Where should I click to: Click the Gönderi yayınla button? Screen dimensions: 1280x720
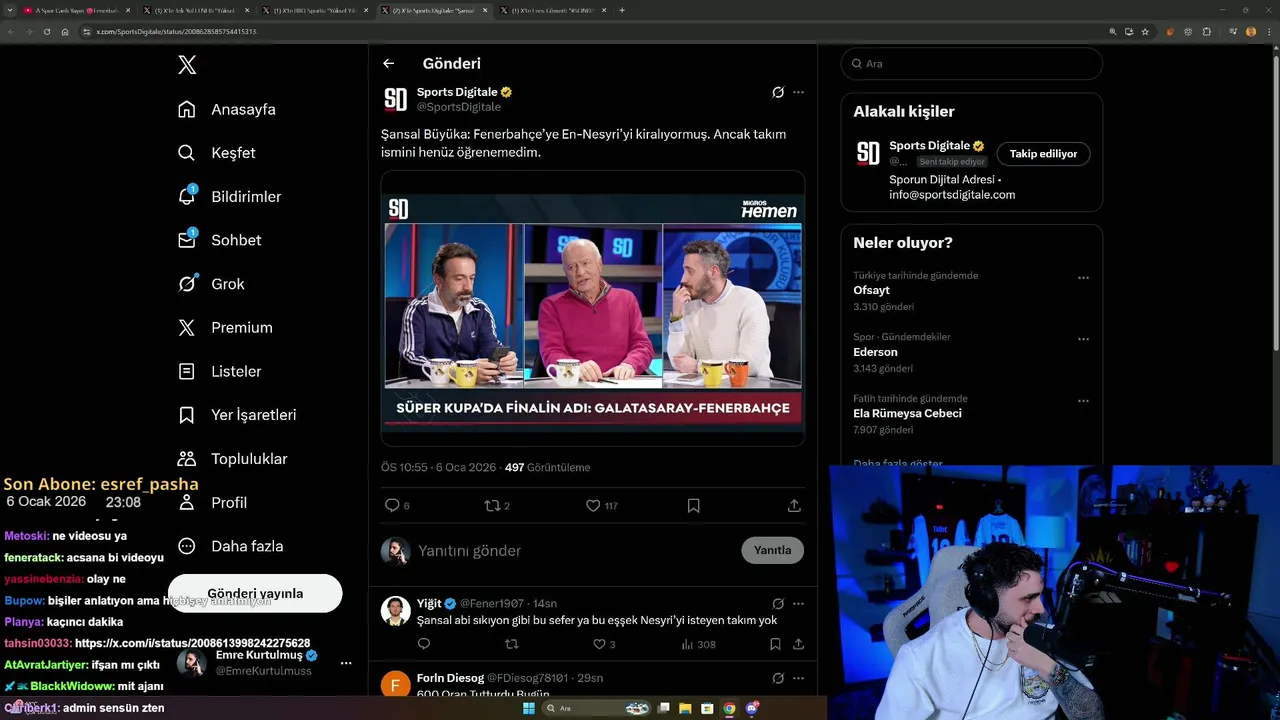(x=255, y=593)
